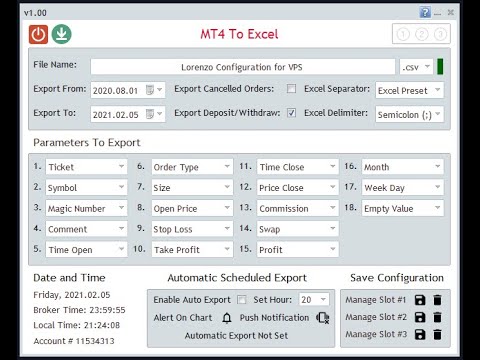Screen dimensions: 480x360
Task: Open parameter 6 Order Type dropdown
Action: click(192, 167)
